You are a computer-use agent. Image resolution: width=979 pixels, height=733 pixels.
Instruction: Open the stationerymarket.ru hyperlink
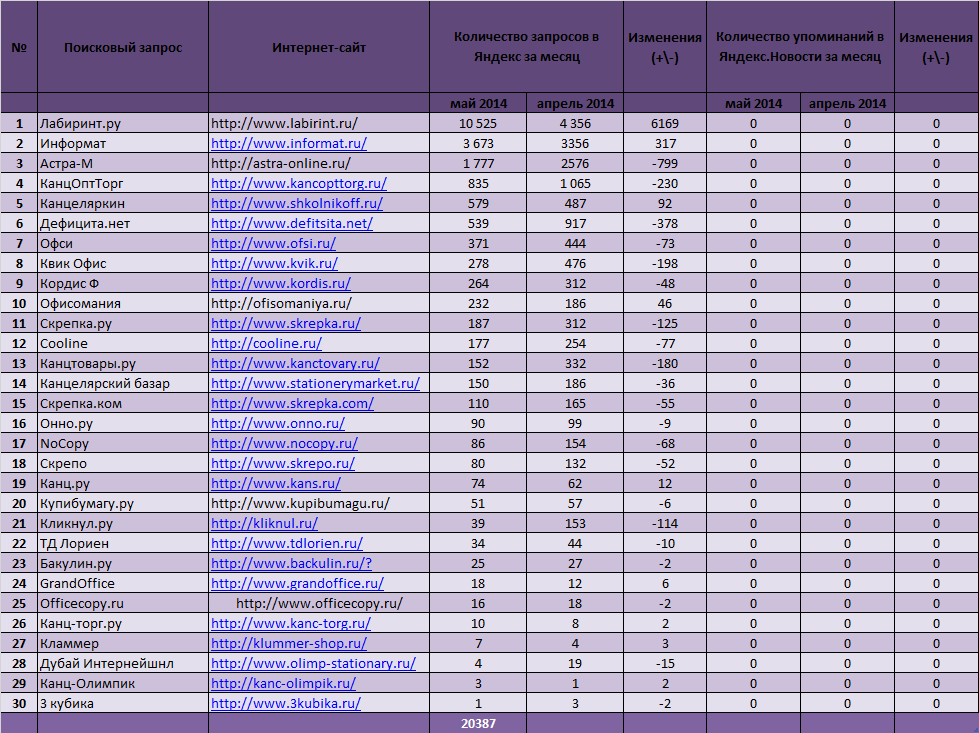tap(315, 383)
